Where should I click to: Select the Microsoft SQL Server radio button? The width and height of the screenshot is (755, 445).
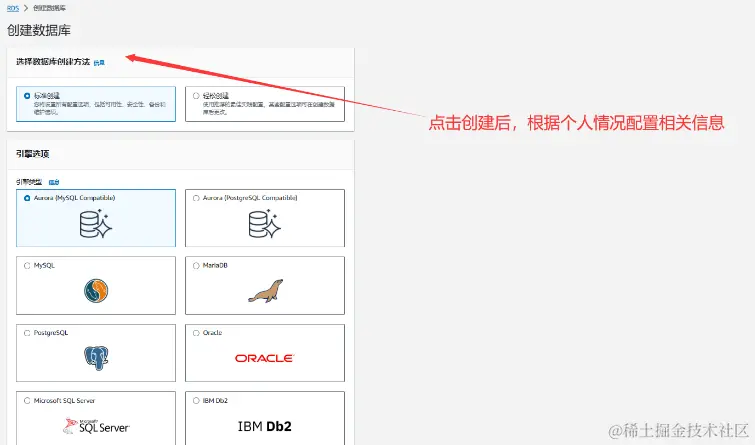point(27,400)
